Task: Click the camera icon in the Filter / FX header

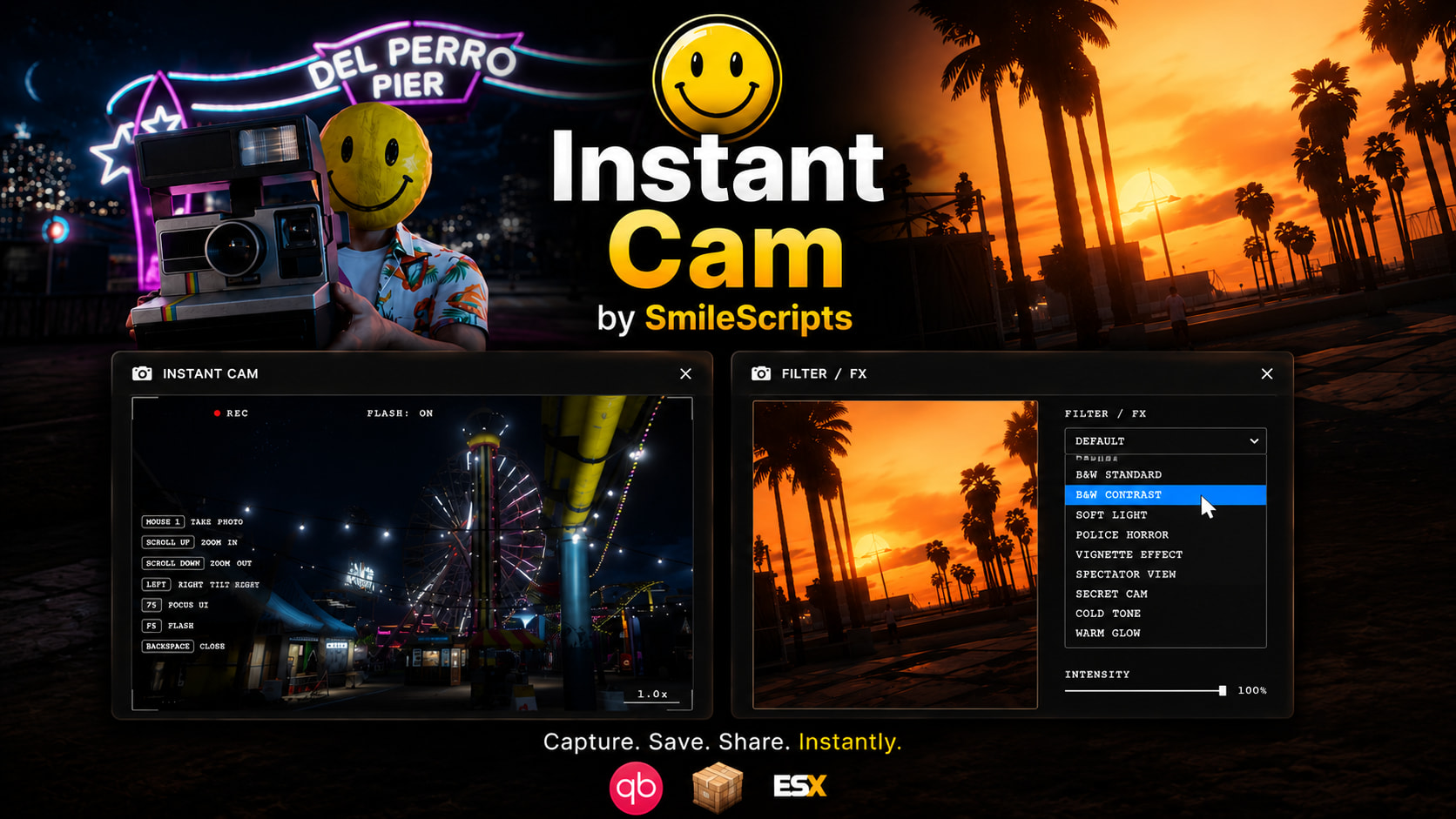Action: pos(761,373)
